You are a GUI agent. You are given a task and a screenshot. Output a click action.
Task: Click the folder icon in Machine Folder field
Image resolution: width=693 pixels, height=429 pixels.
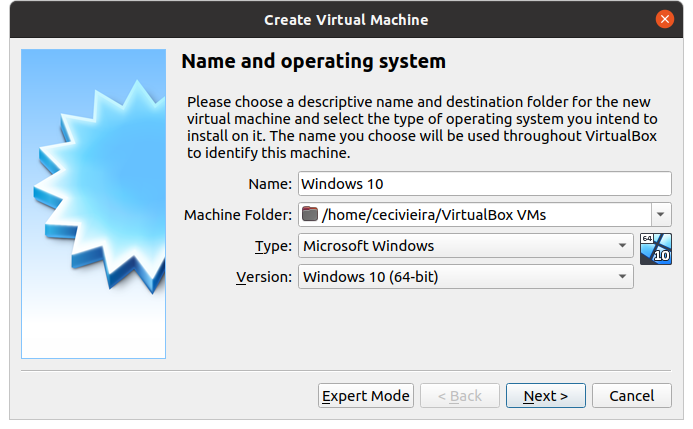pos(310,214)
